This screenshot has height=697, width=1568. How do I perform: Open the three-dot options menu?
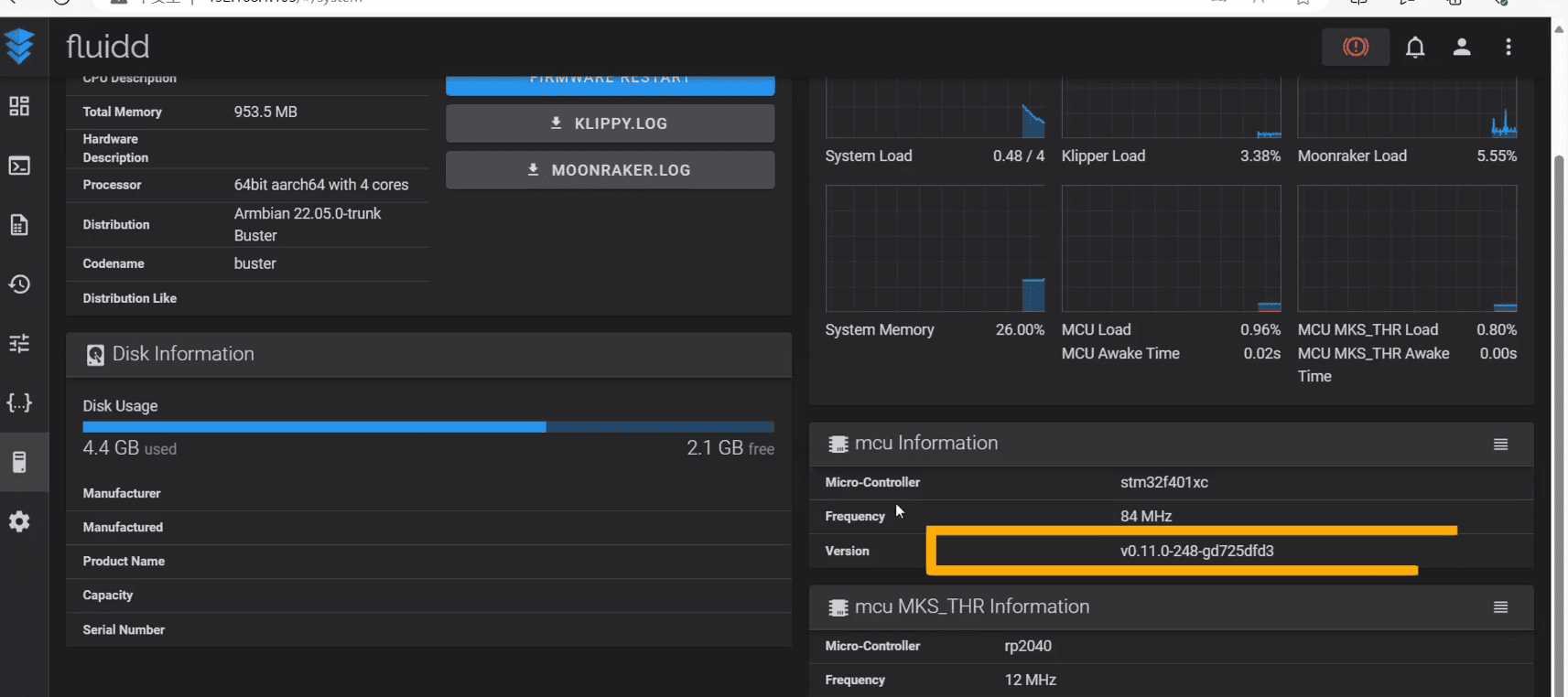pos(1509,47)
